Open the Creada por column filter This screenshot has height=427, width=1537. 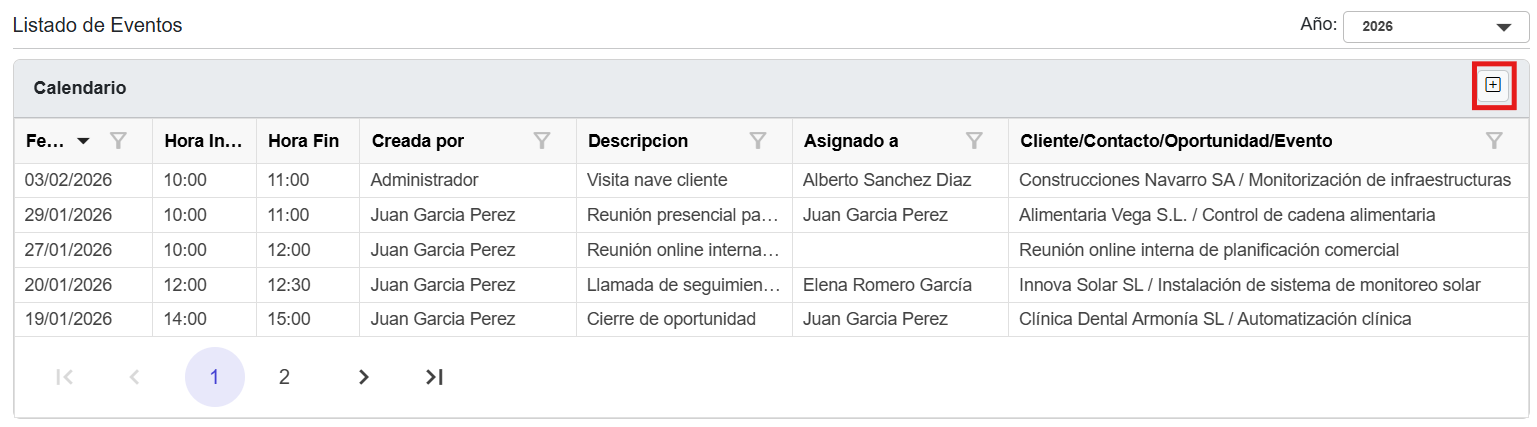click(x=542, y=141)
